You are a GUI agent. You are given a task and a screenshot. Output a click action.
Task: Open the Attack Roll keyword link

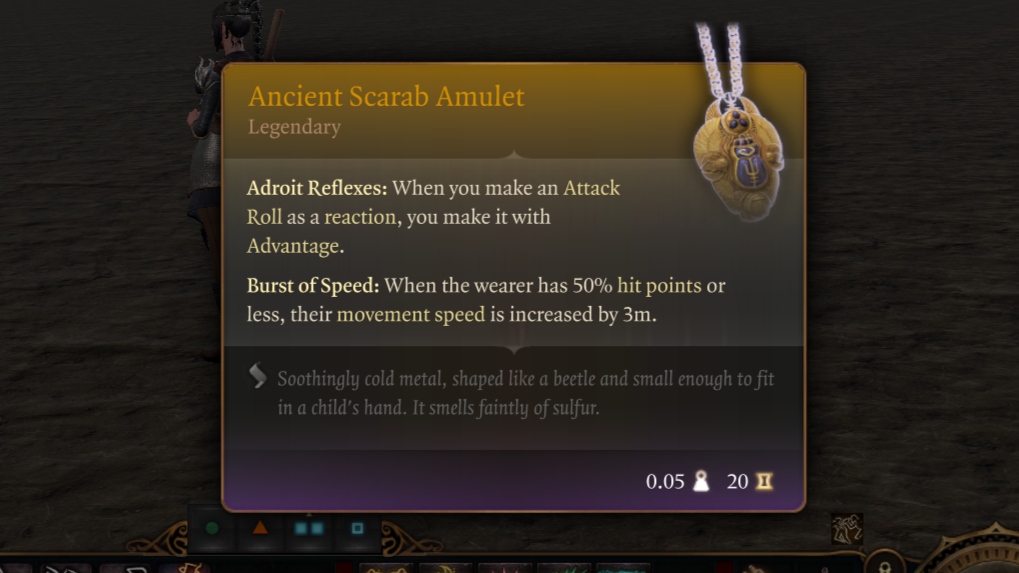(x=433, y=202)
